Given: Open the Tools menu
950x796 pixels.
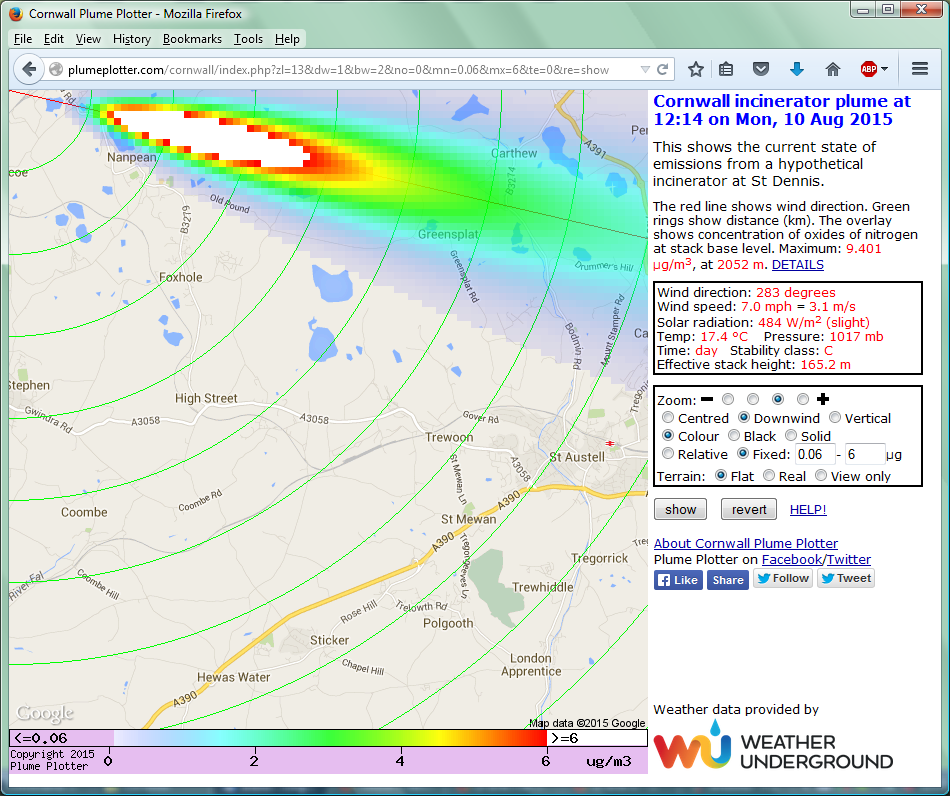Looking at the screenshot, I should point(248,39).
